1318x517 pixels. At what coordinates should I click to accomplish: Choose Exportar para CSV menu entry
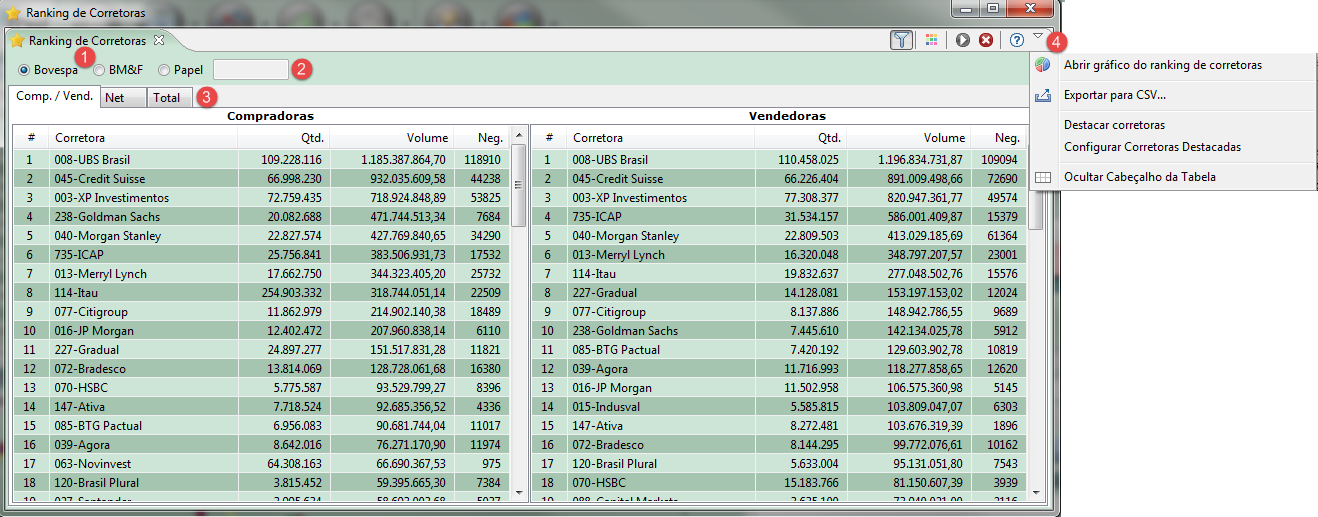point(1115,95)
